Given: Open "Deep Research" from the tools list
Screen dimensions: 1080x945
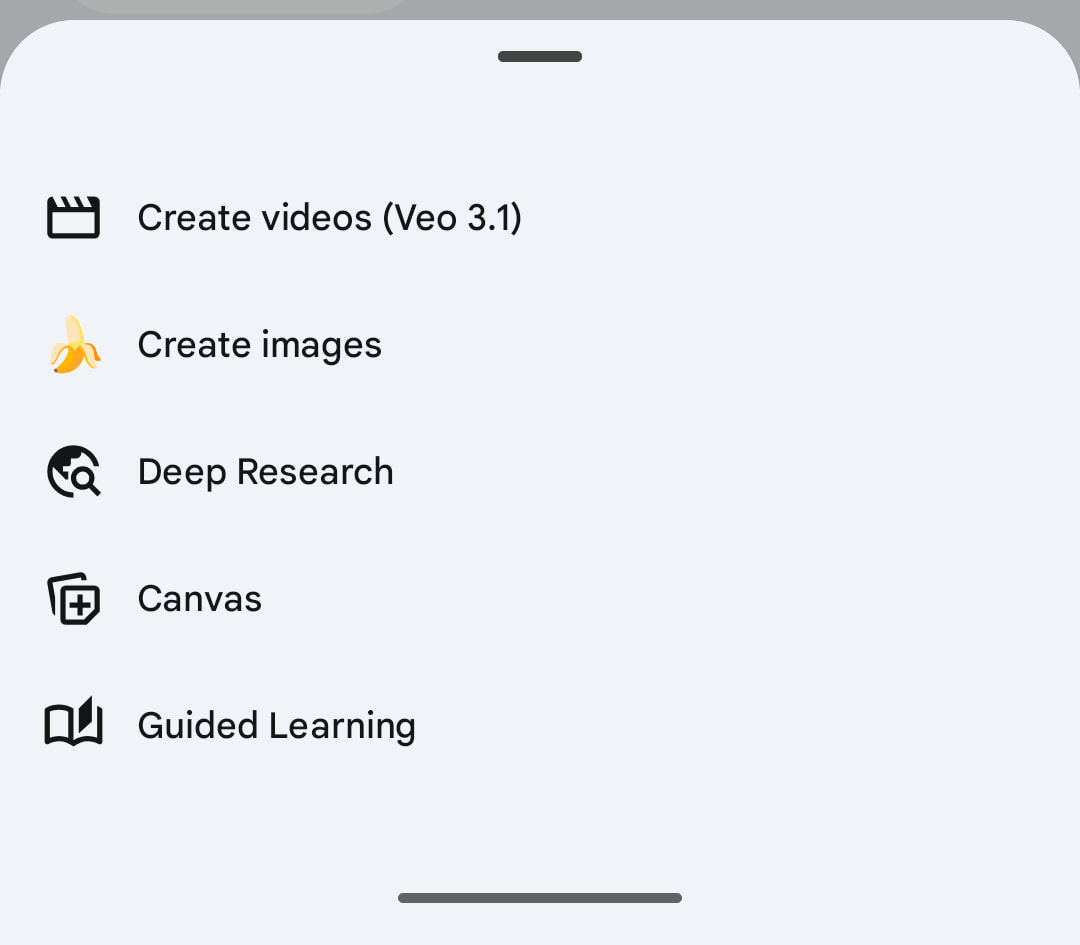Looking at the screenshot, I should 265,472.
